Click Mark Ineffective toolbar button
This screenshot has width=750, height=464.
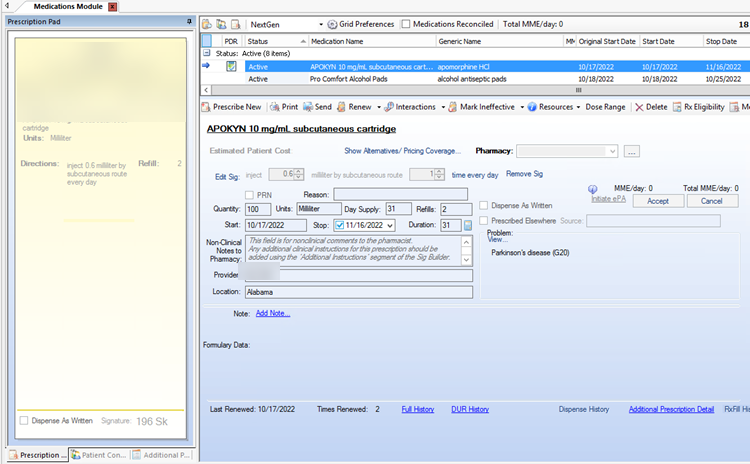click(482, 107)
